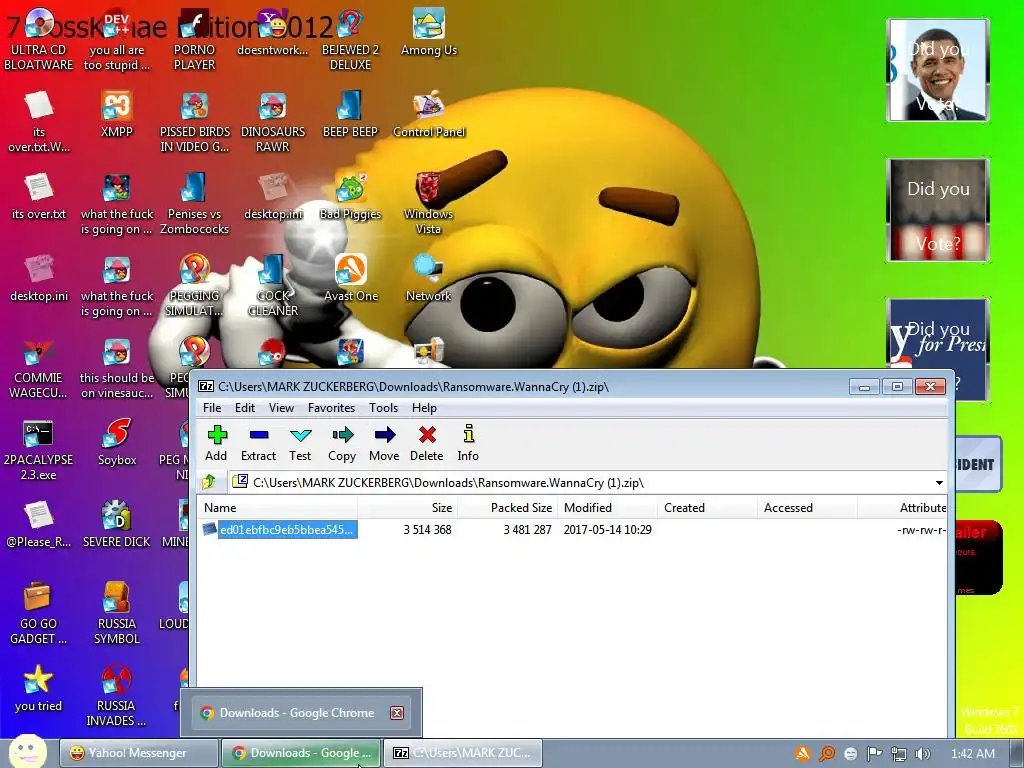Open the View menu in 7-Zip

[x=281, y=408]
